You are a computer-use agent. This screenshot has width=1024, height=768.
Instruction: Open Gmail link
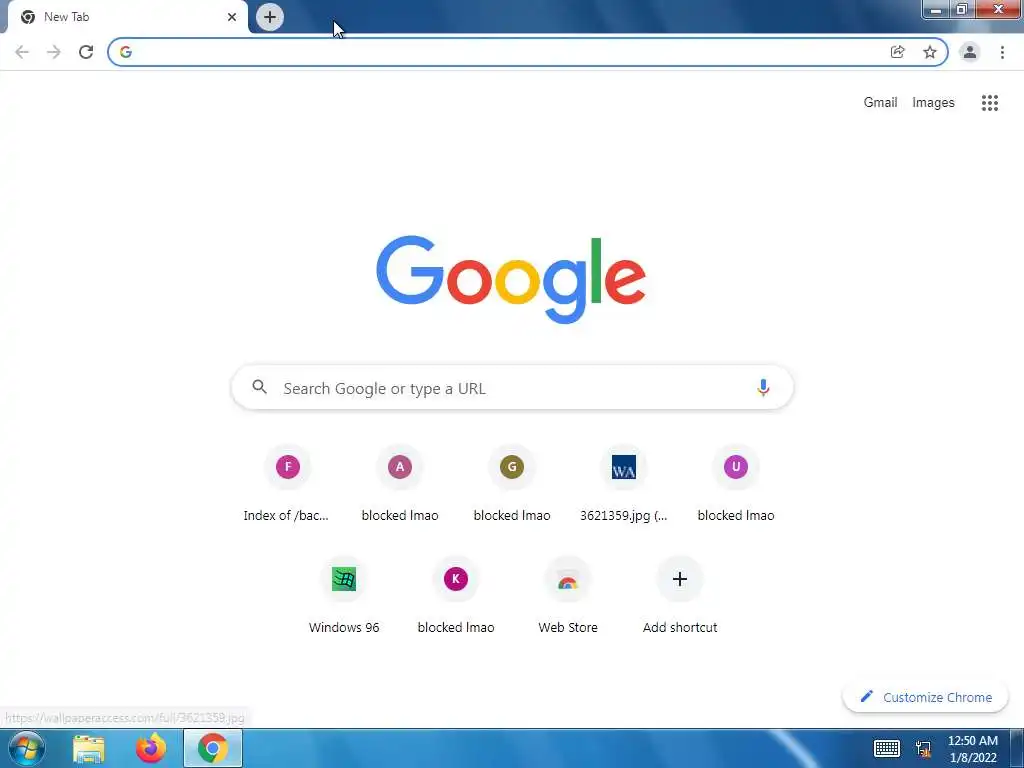880,103
